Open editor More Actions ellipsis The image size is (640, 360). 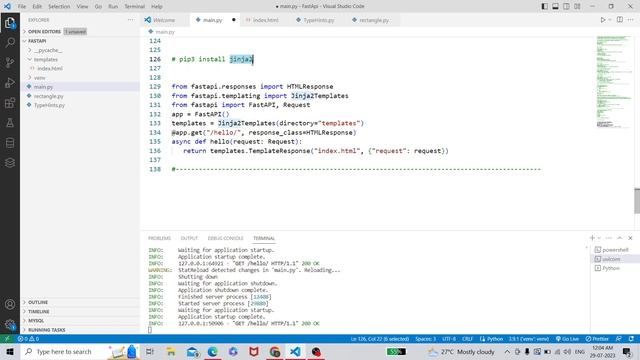pos(631,20)
